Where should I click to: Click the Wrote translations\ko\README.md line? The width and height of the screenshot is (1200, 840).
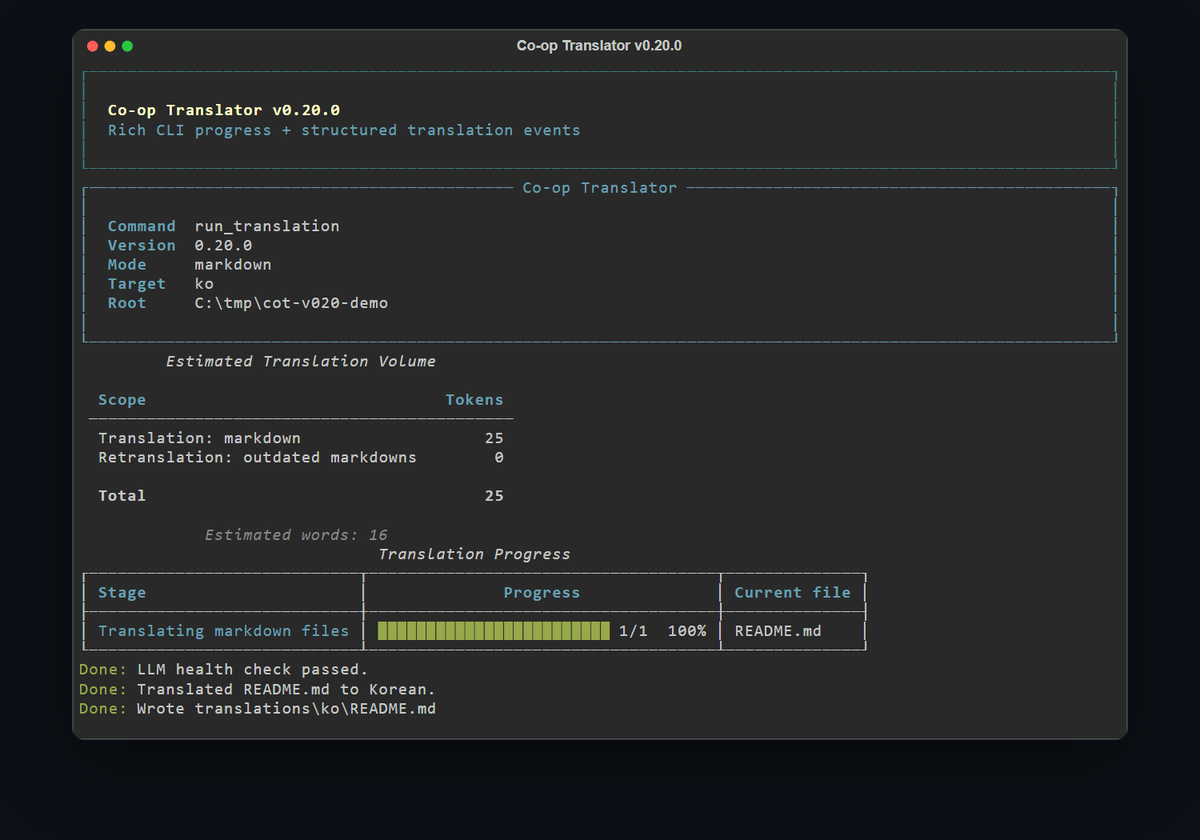pos(257,708)
